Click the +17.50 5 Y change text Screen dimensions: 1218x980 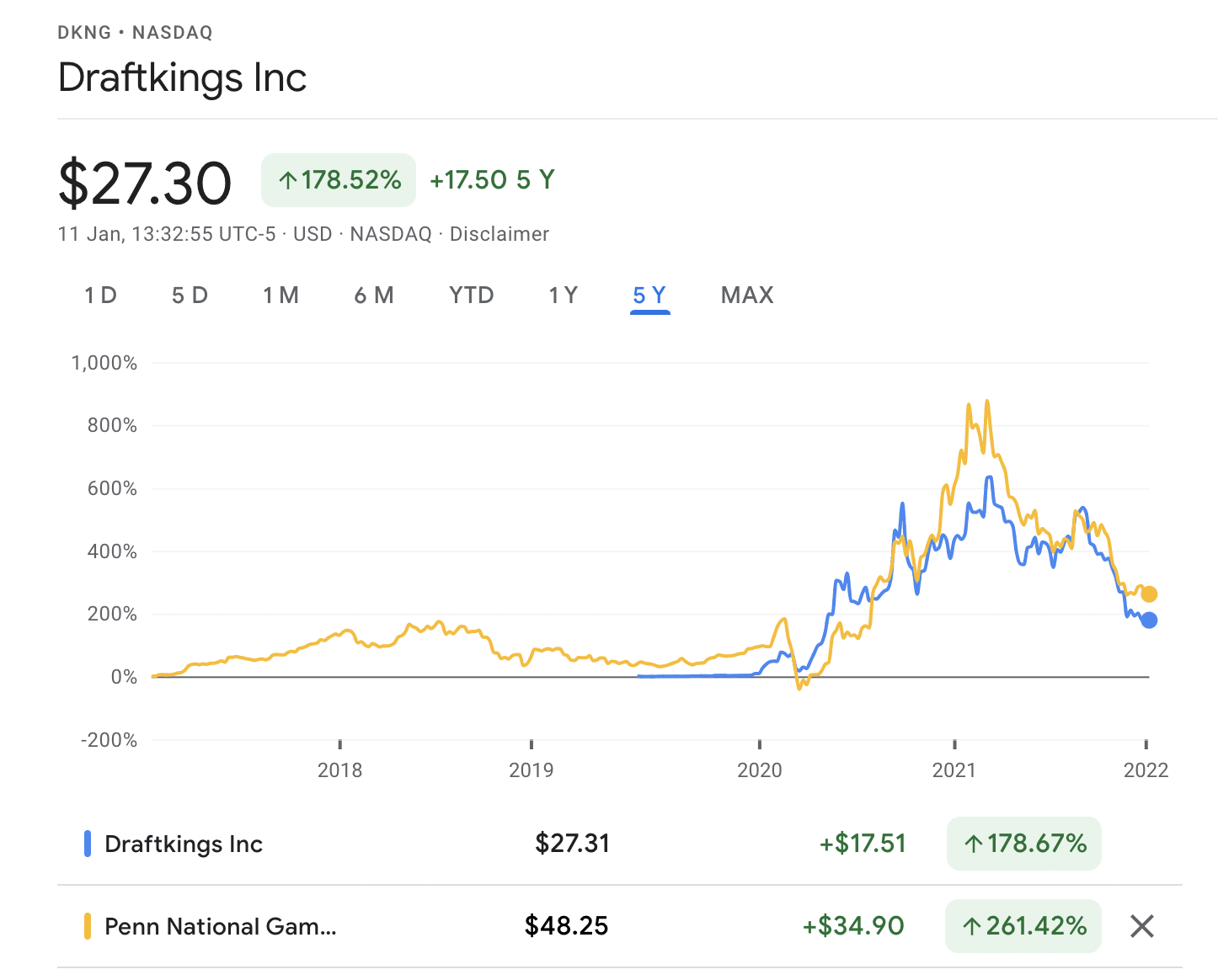pyautogui.click(x=492, y=180)
